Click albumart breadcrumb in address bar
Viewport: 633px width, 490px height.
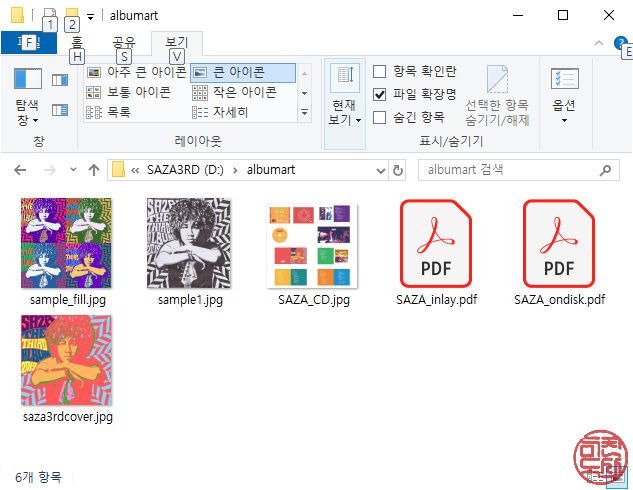[x=270, y=170]
